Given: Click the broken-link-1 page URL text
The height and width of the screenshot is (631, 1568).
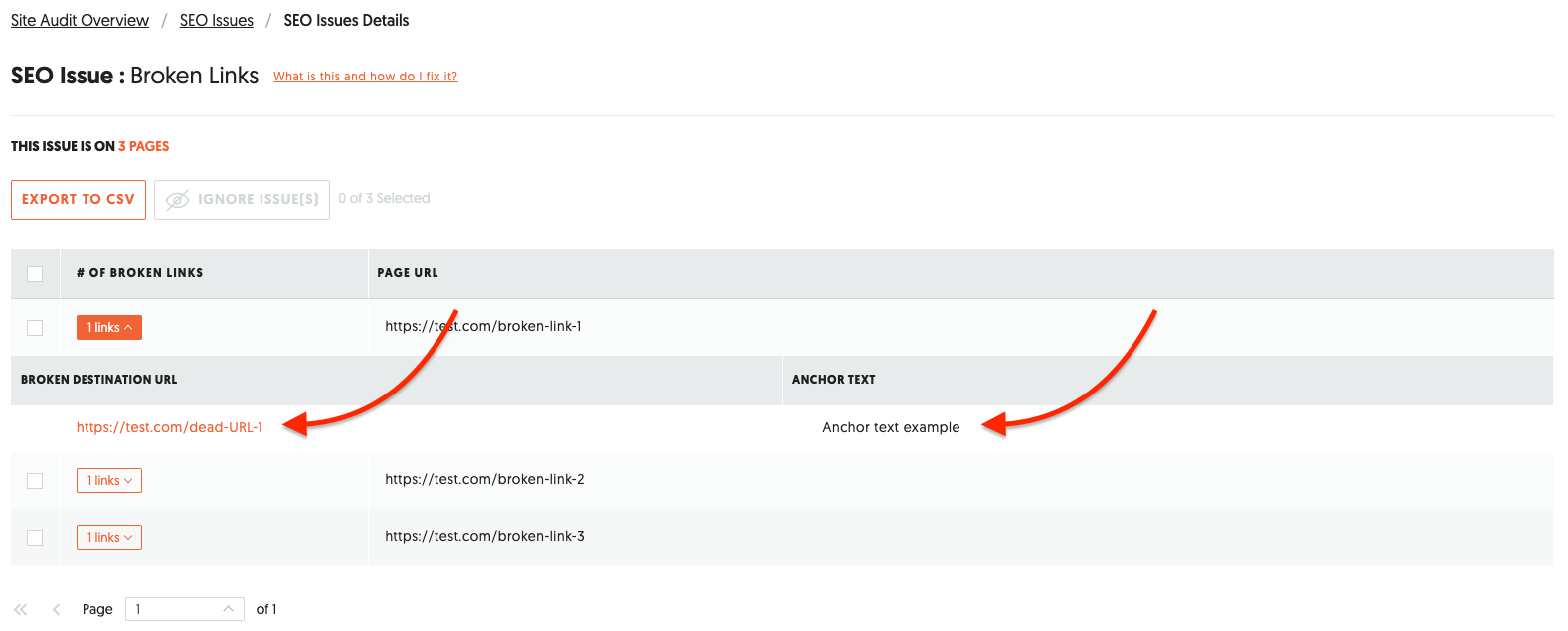Looking at the screenshot, I should point(483,327).
